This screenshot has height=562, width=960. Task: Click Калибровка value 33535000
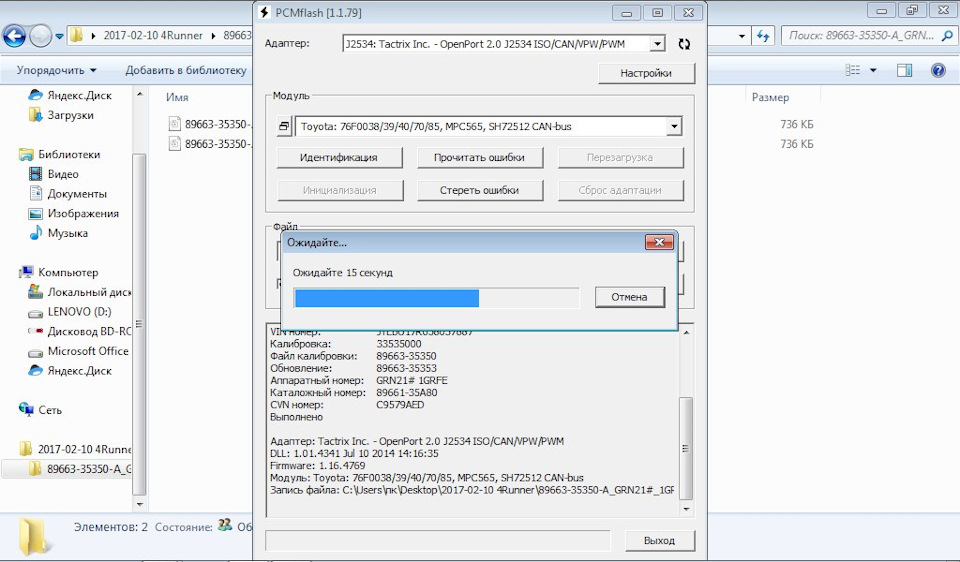(399, 343)
